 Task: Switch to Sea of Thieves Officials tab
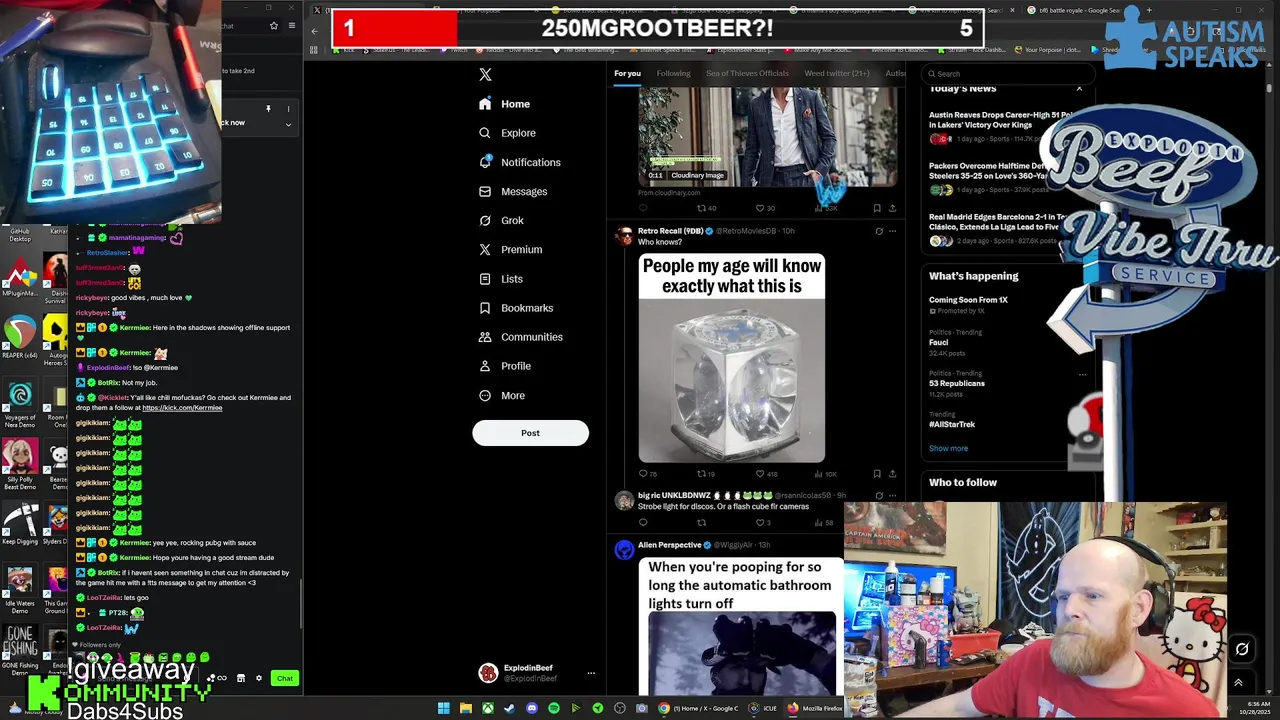tap(747, 73)
